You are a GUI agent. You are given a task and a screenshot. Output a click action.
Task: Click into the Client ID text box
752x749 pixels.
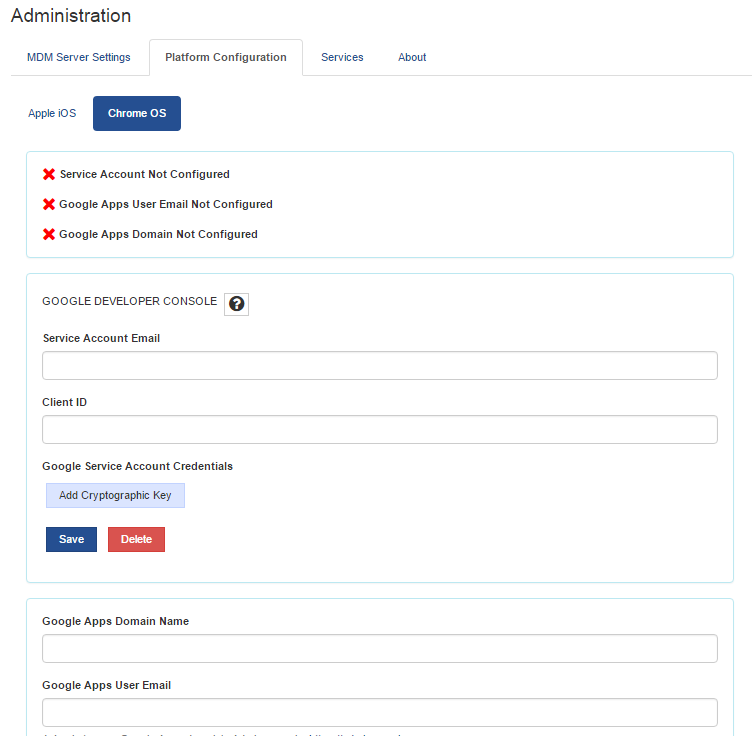[x=380, y=430]
